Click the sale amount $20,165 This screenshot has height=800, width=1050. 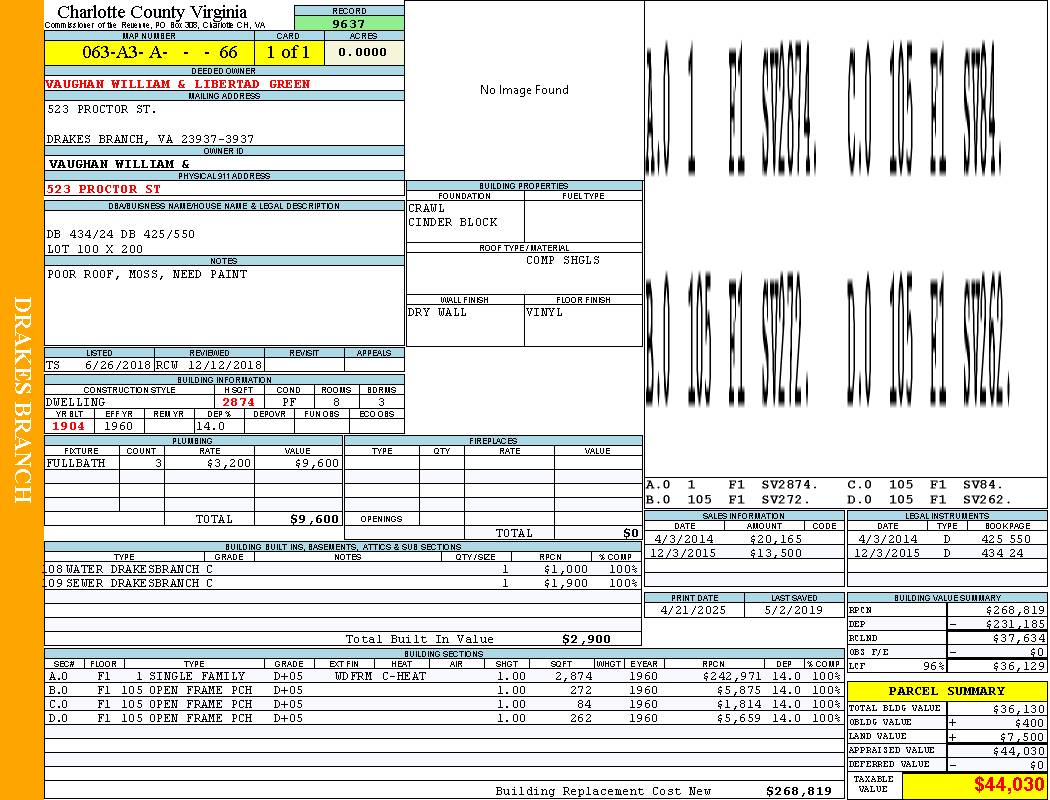tap(775, 539)
